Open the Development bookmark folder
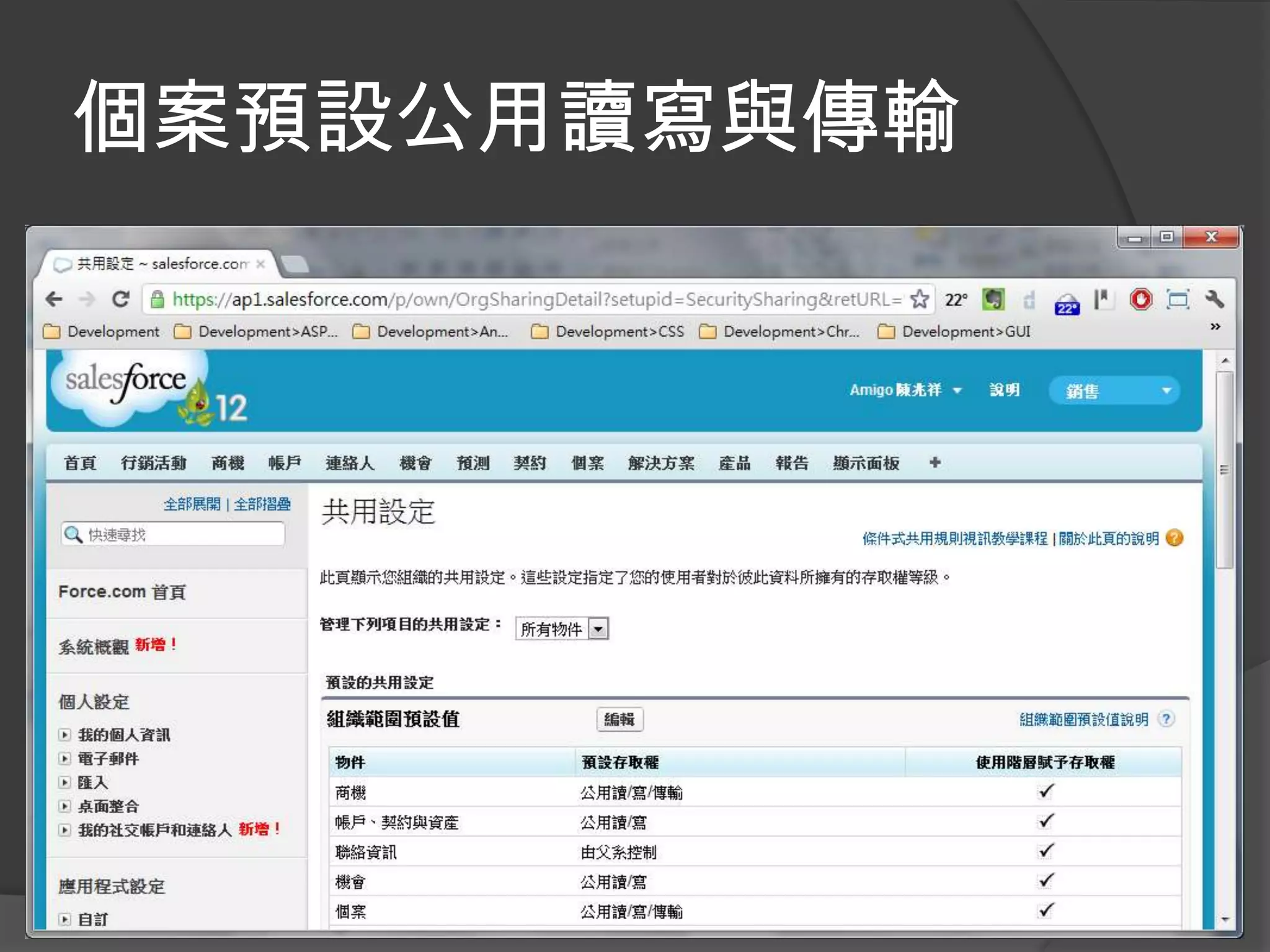Viewport: 1270px width, 952px height. [101, 332]
